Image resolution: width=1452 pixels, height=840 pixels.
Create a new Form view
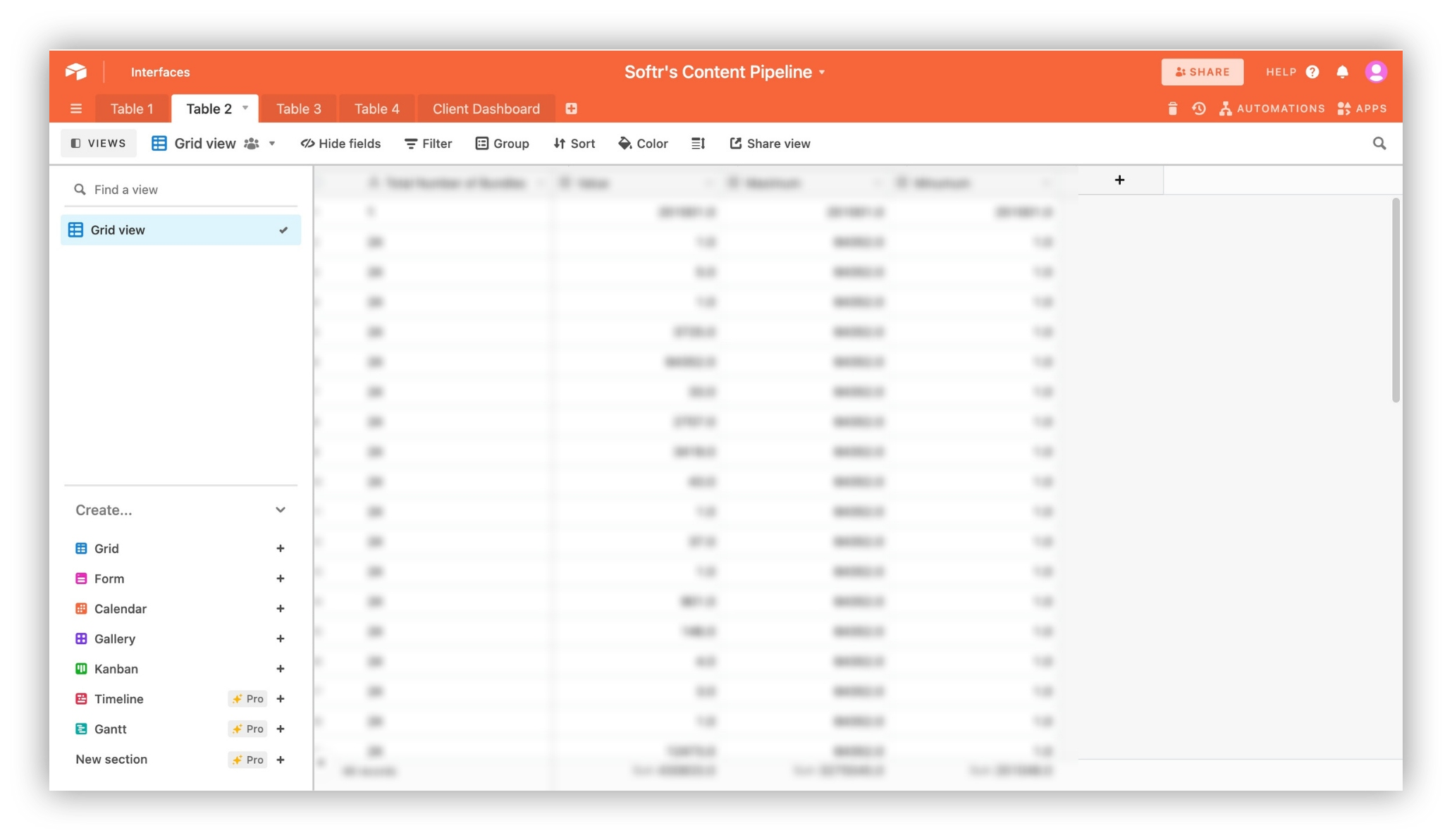click(x=281, y=579)
